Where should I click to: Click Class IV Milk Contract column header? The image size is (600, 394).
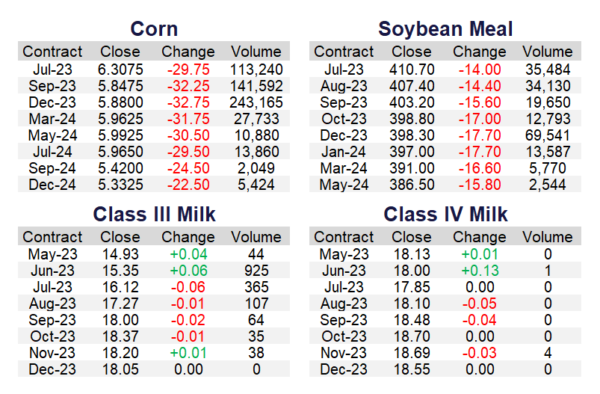344,237
